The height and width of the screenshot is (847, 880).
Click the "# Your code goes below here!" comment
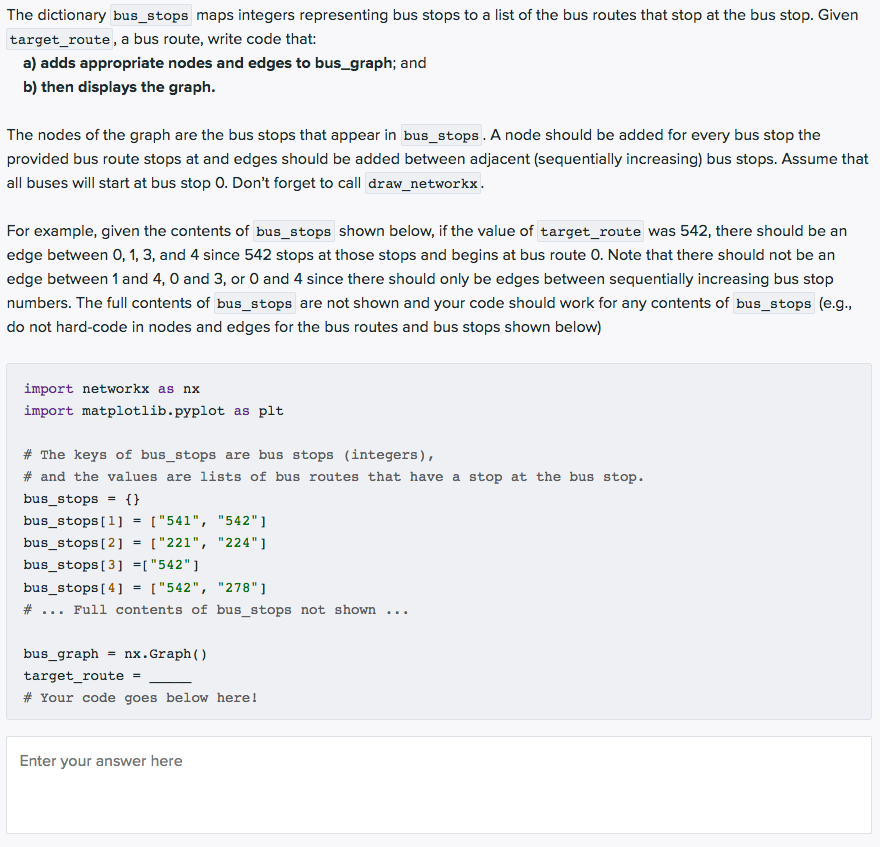click(x=140, y=698)
